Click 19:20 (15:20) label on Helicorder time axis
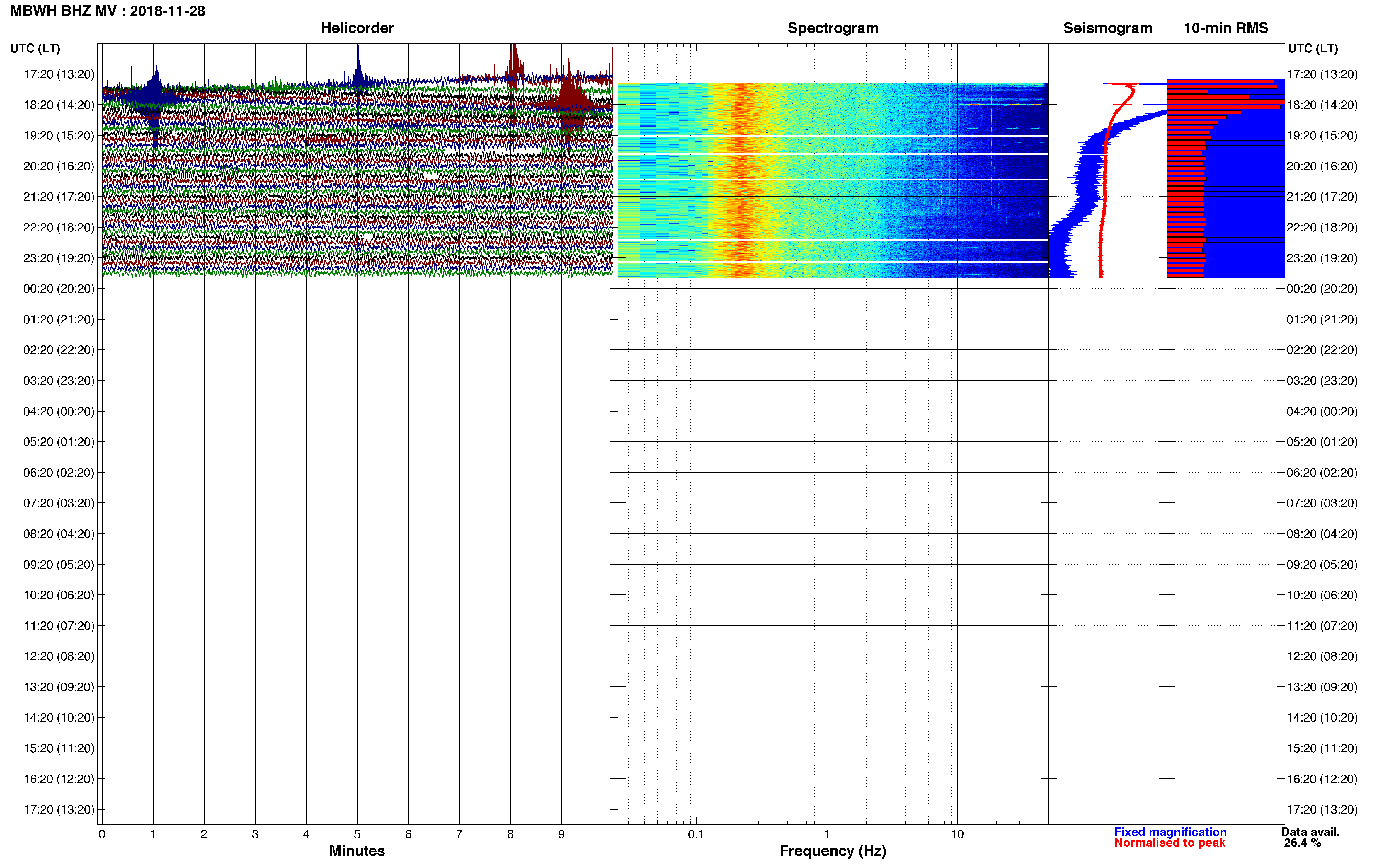 point(59,135)
